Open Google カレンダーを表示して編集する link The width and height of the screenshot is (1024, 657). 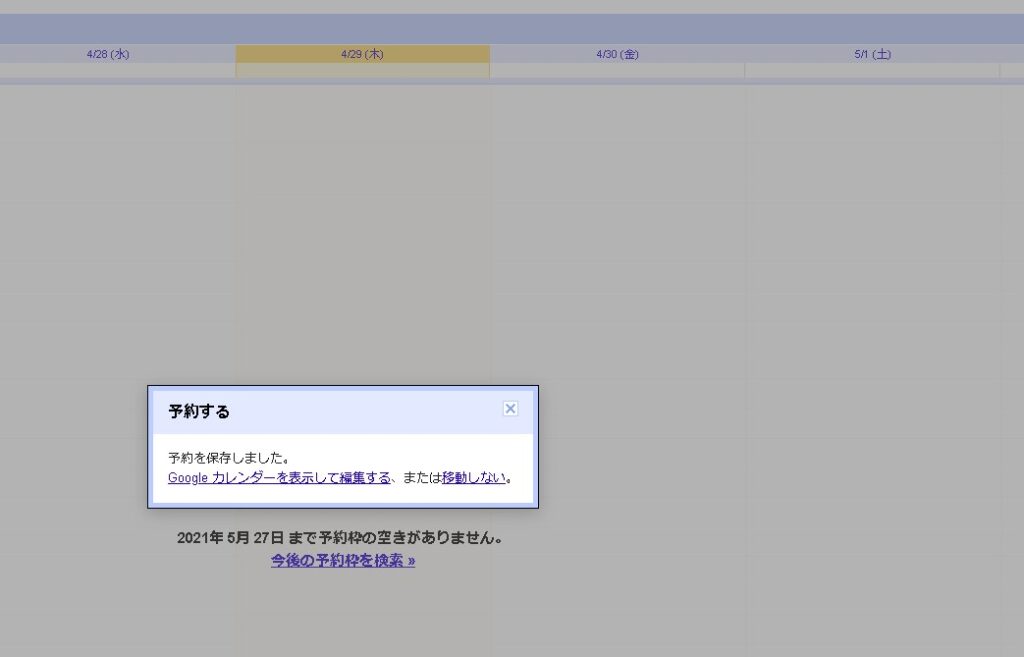[279, 478]
